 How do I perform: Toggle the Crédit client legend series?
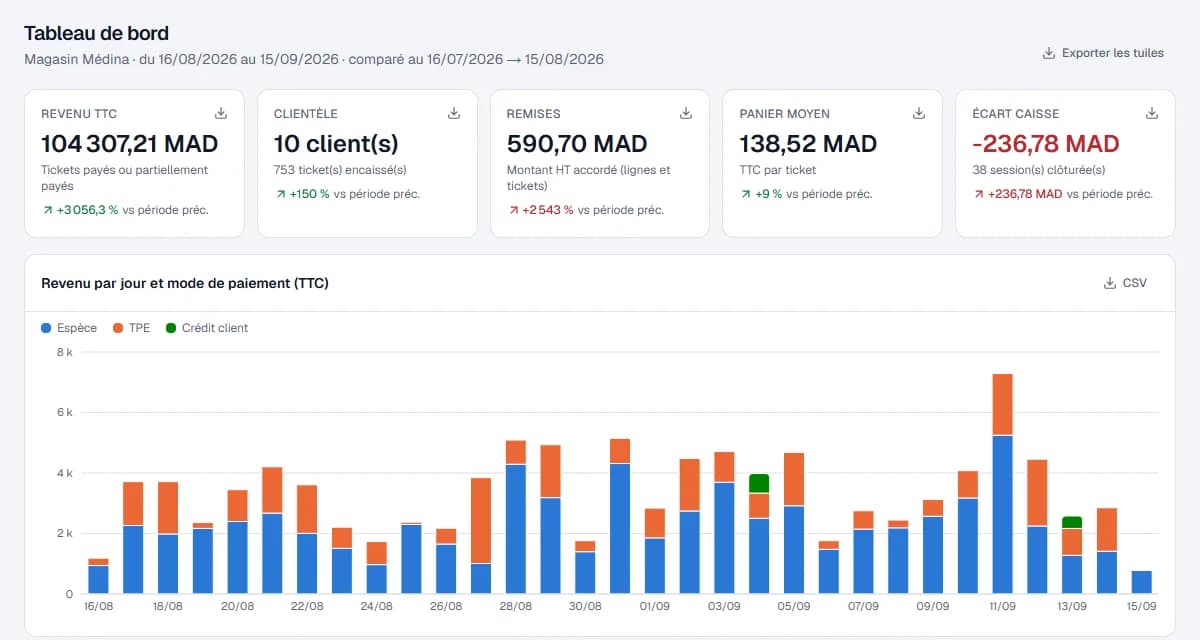(207, 328)
